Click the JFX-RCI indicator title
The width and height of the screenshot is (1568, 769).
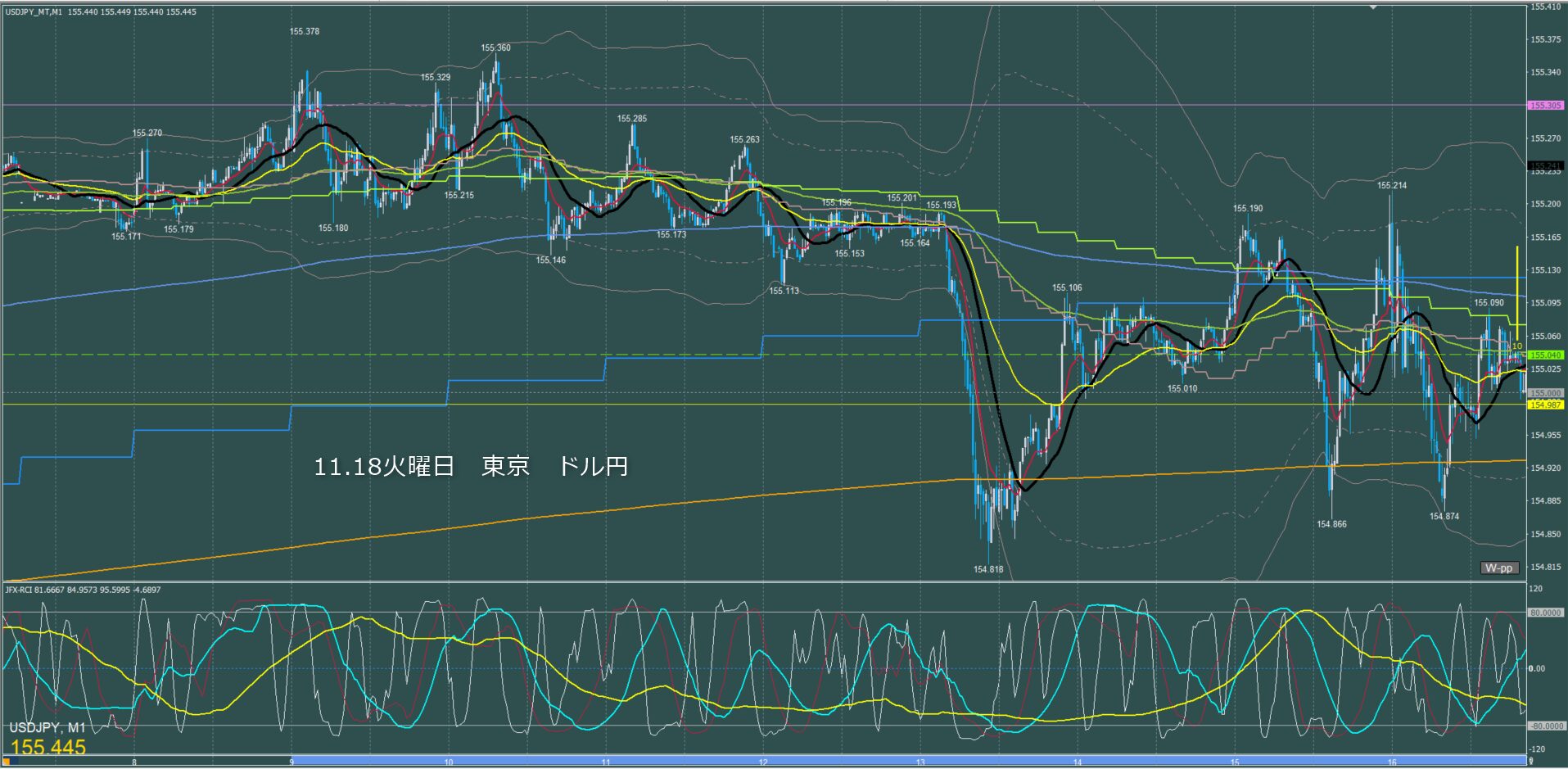pos(83,590)
